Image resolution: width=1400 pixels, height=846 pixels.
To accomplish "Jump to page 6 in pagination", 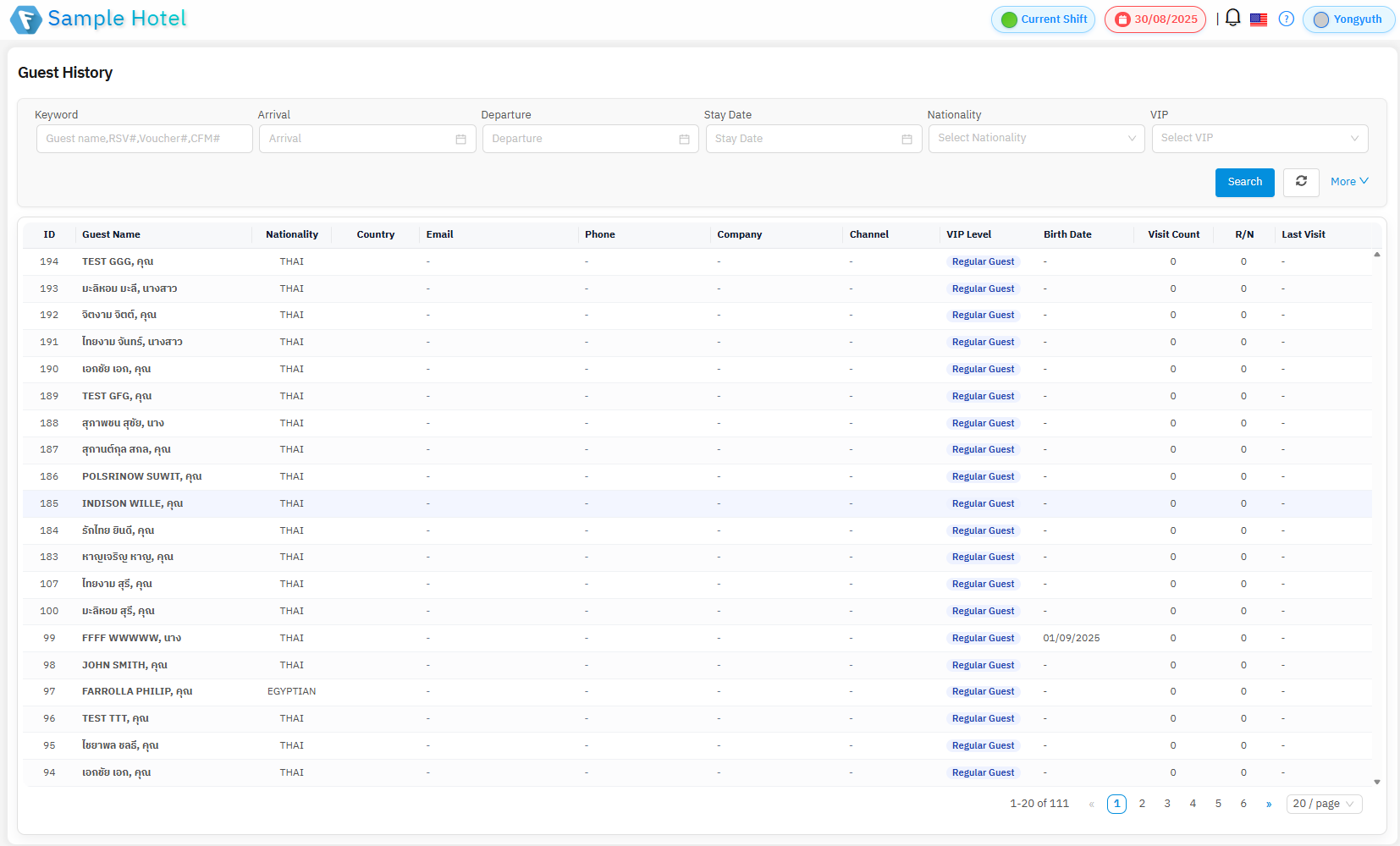I will click(x=1243, y=804).
